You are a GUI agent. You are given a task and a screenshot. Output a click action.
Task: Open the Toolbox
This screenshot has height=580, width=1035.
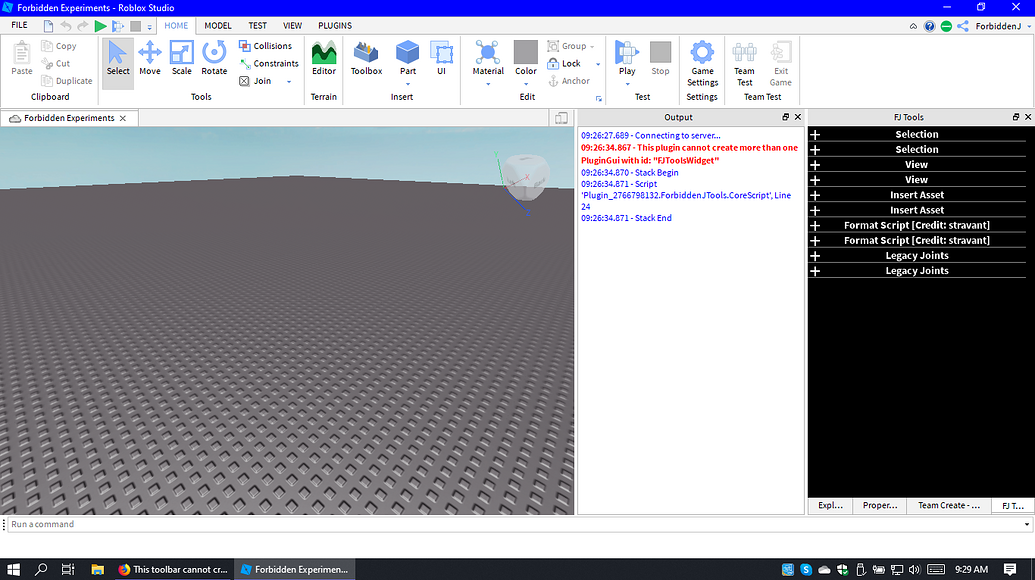coord(365,60)
